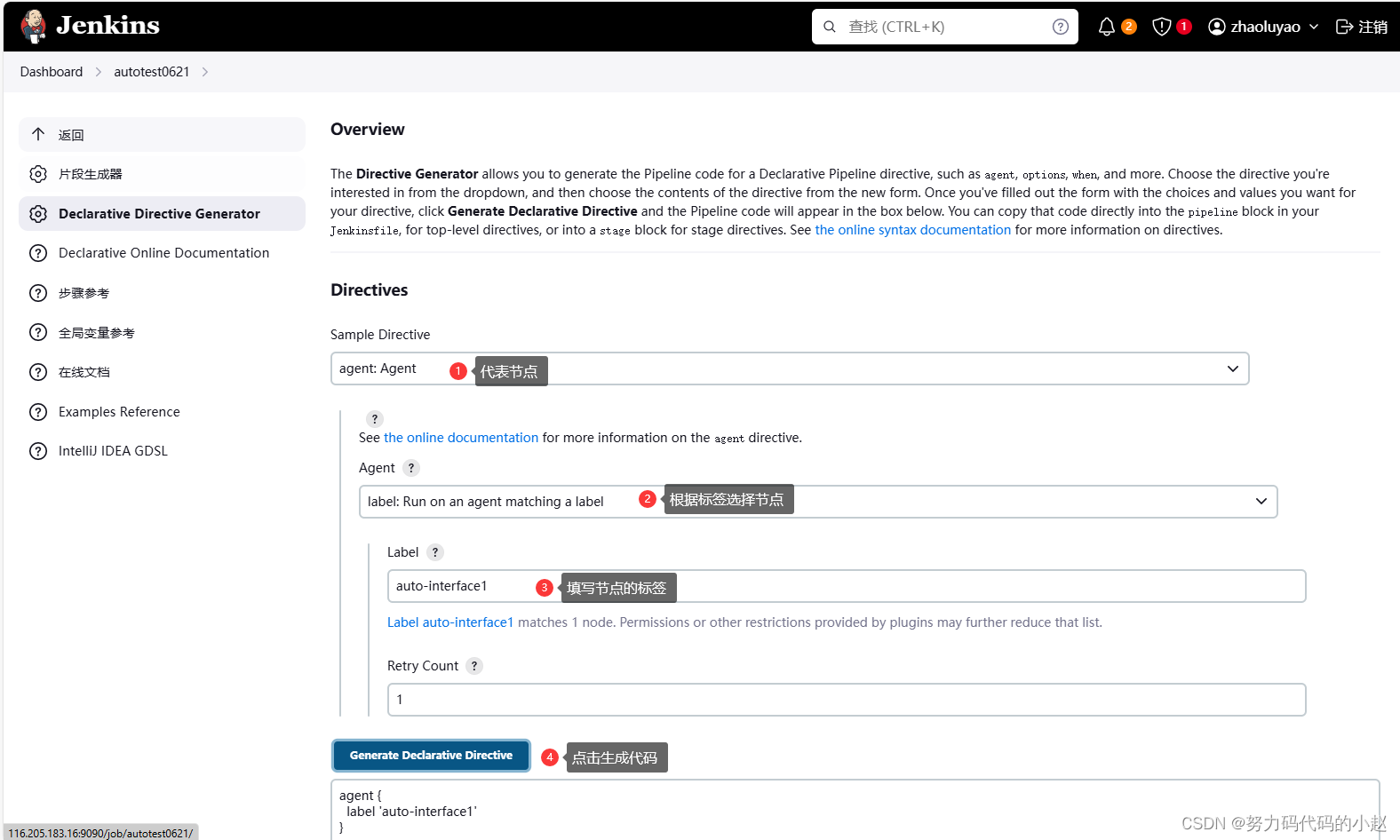
Task: Focus the search box 查找
Action: [944, 27]
